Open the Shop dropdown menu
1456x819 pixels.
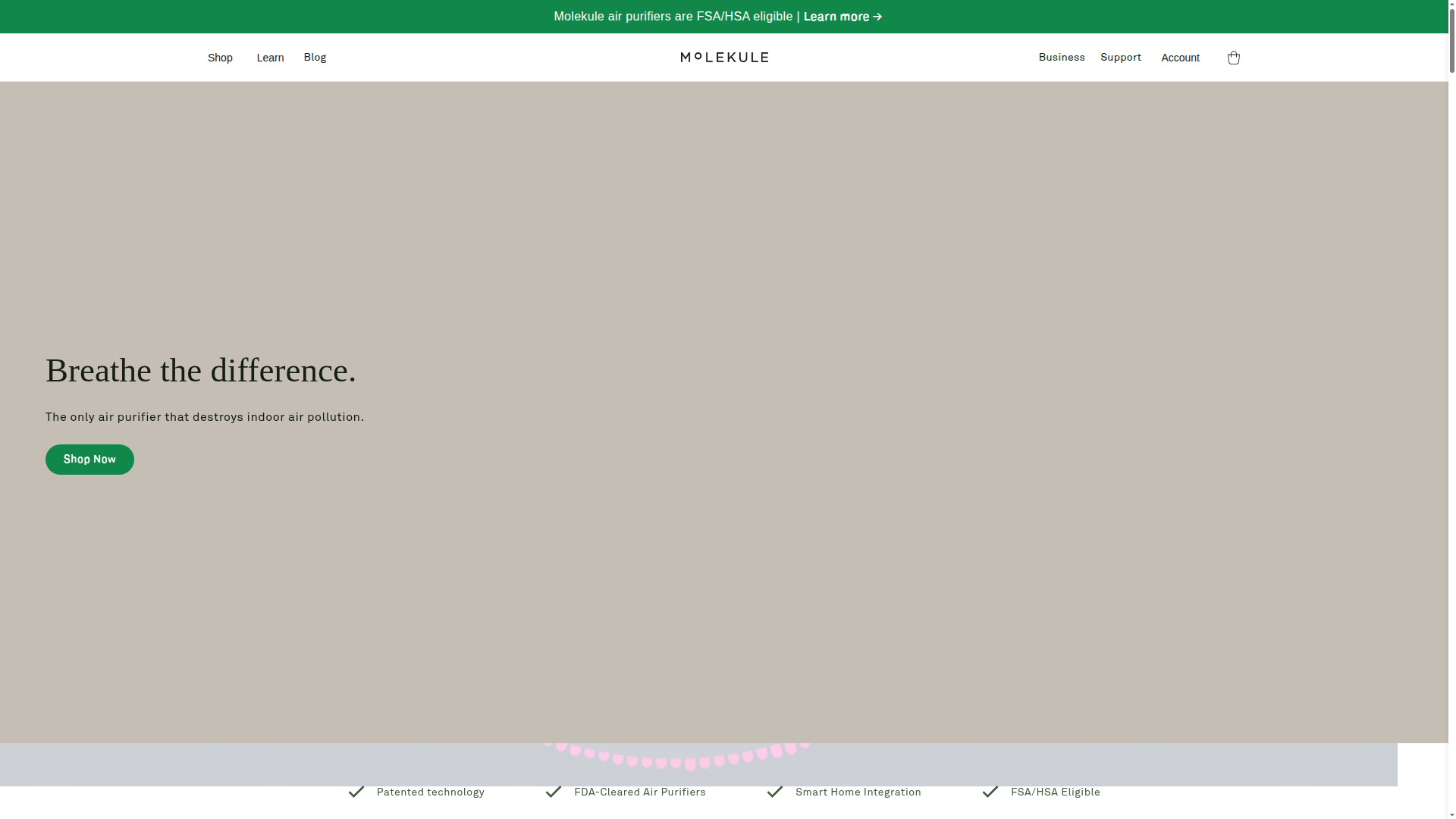click(220, 58)
